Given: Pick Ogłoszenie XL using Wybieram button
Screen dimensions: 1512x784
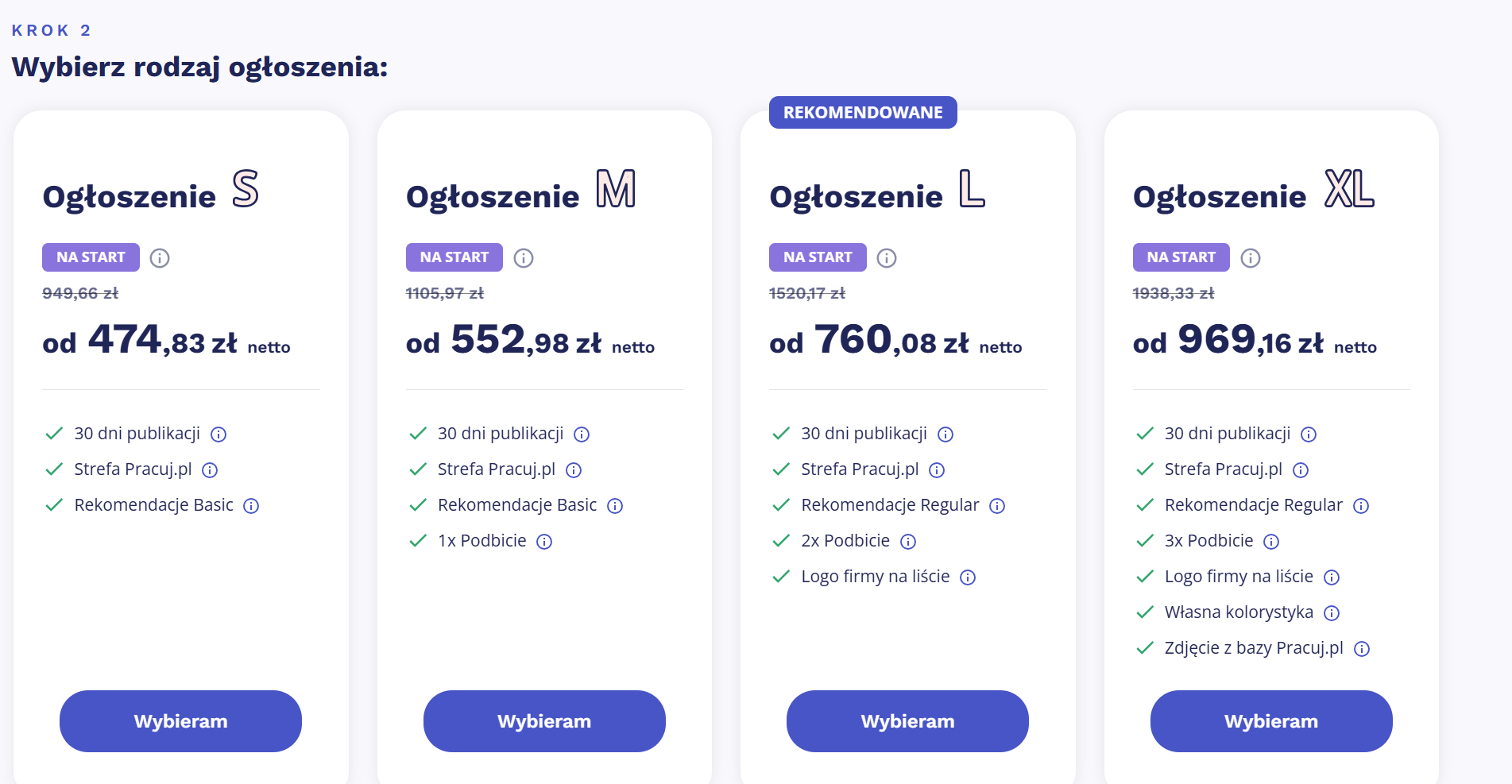Looking at the screenshot, I should 1271,721.
